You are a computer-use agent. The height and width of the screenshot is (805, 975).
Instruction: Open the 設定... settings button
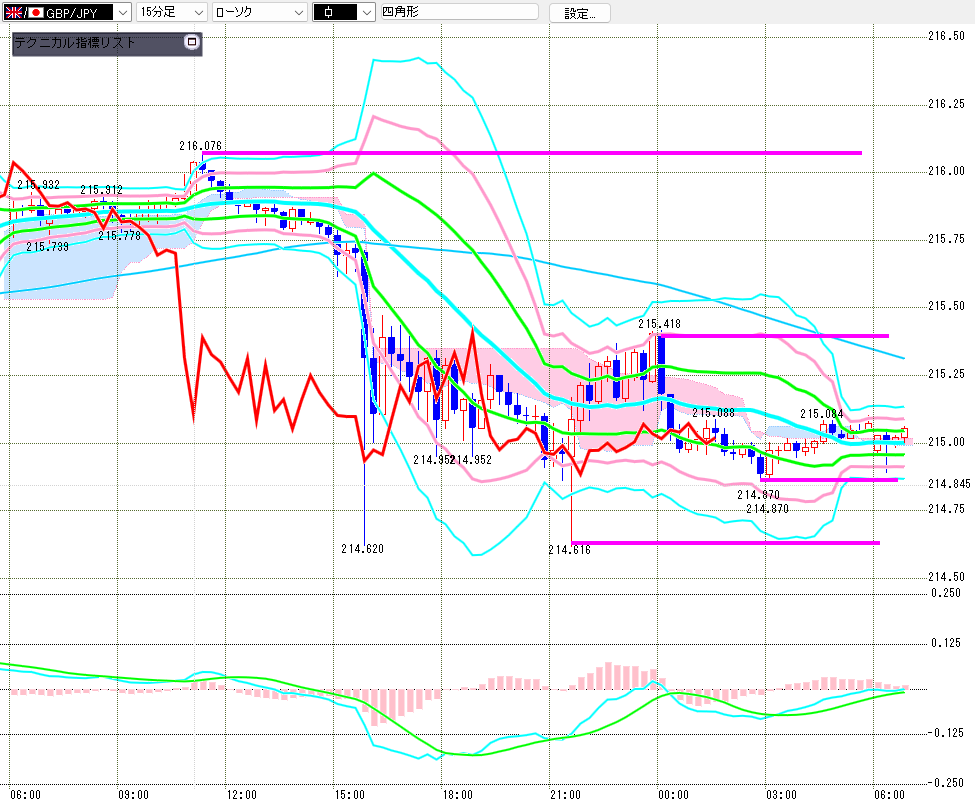[x=580, y=13]
